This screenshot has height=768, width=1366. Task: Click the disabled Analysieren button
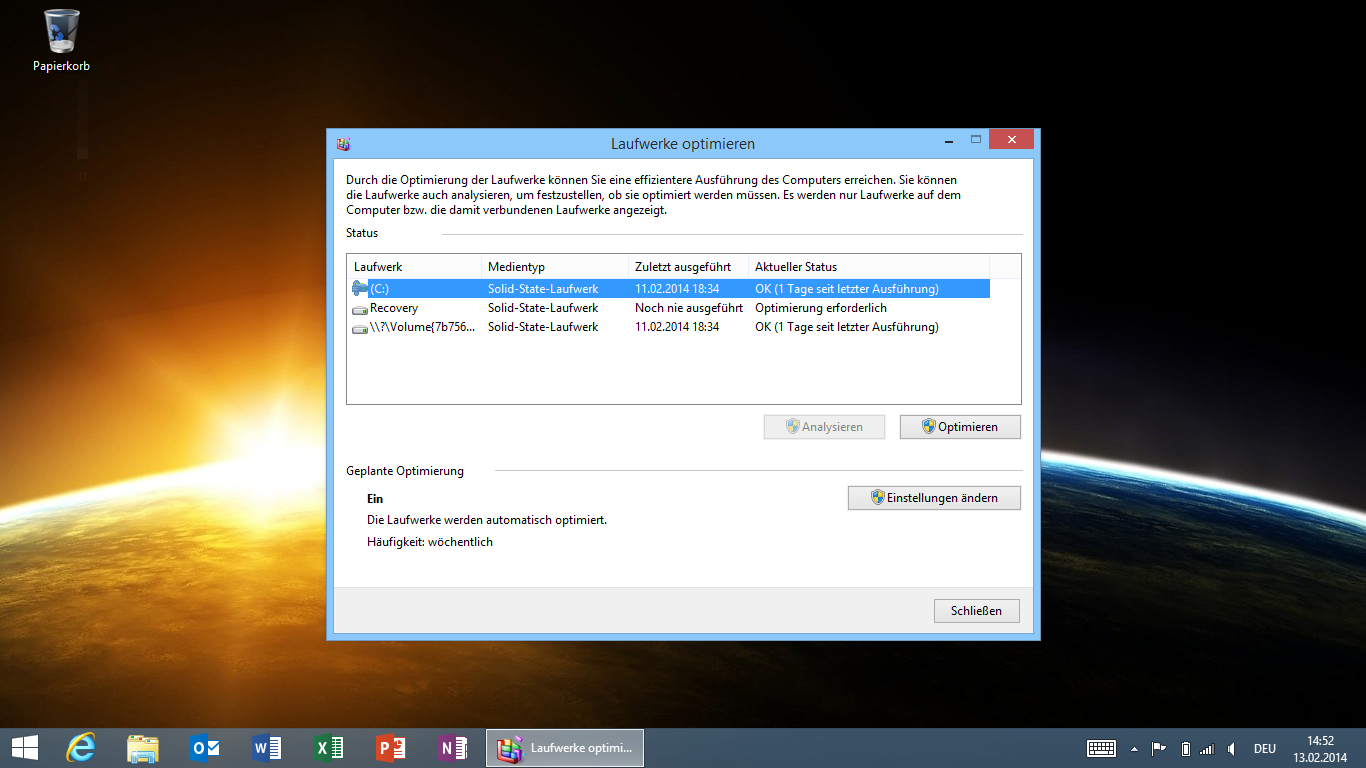coord(825,427)
